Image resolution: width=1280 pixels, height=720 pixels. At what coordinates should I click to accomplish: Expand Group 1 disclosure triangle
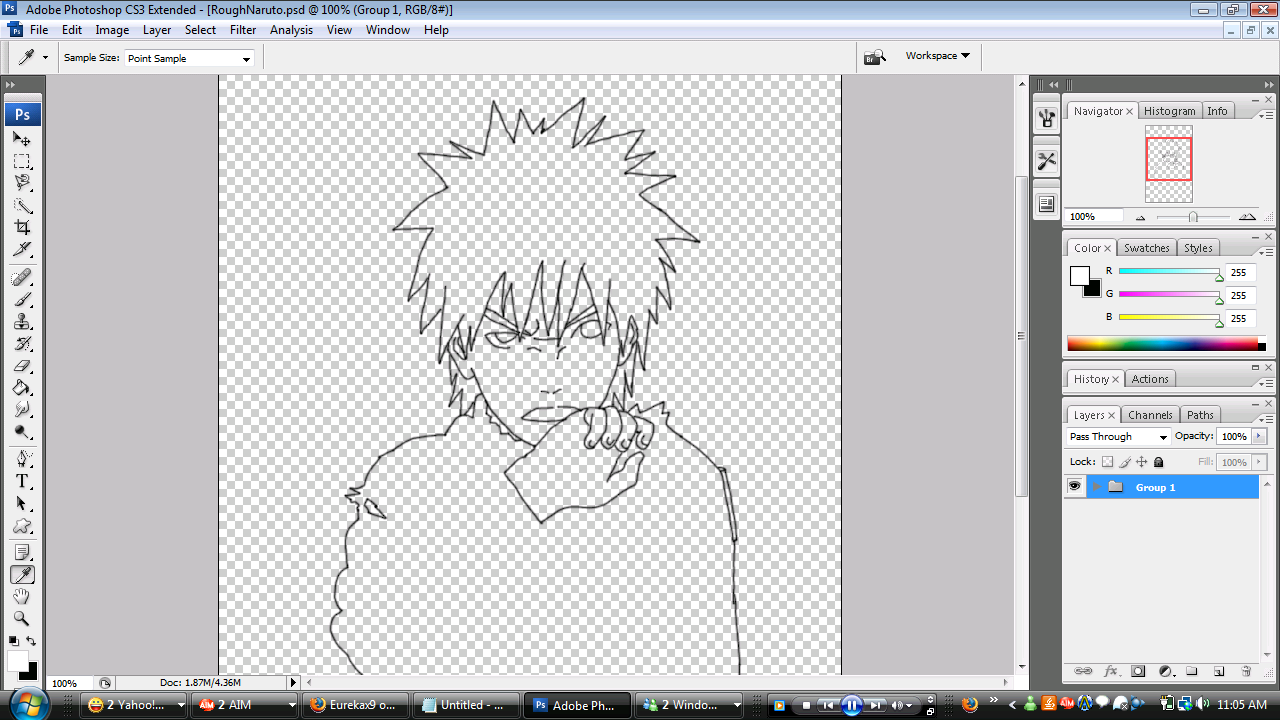(1096, 487)
